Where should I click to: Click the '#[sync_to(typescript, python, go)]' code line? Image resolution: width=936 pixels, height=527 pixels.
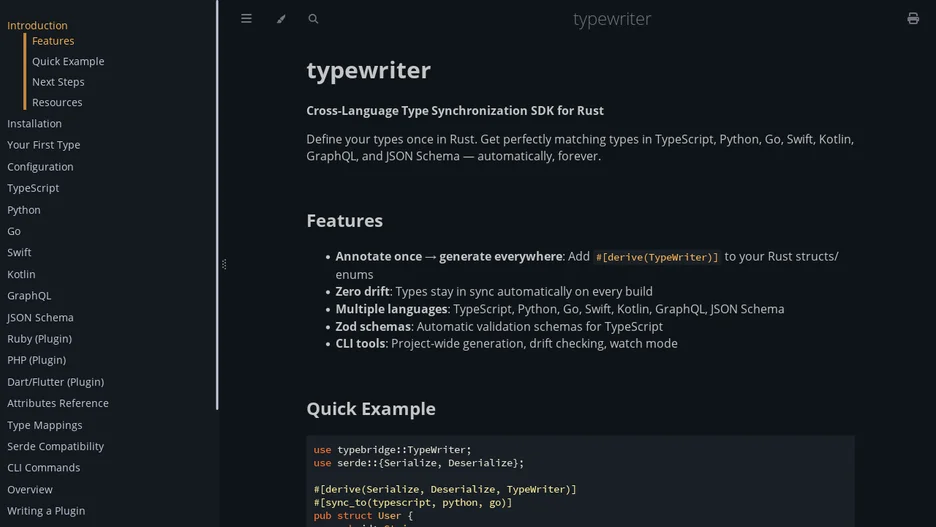(x=412, y=503)
